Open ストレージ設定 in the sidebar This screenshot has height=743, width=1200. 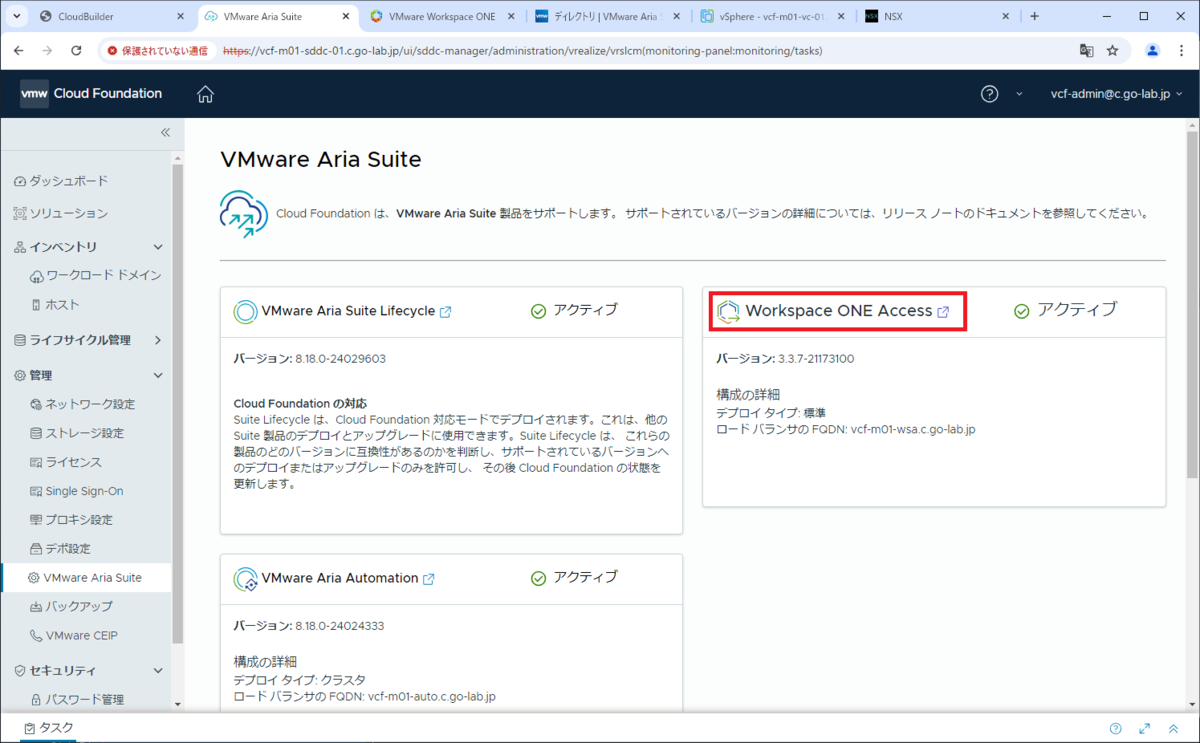[x=77, y=433]
